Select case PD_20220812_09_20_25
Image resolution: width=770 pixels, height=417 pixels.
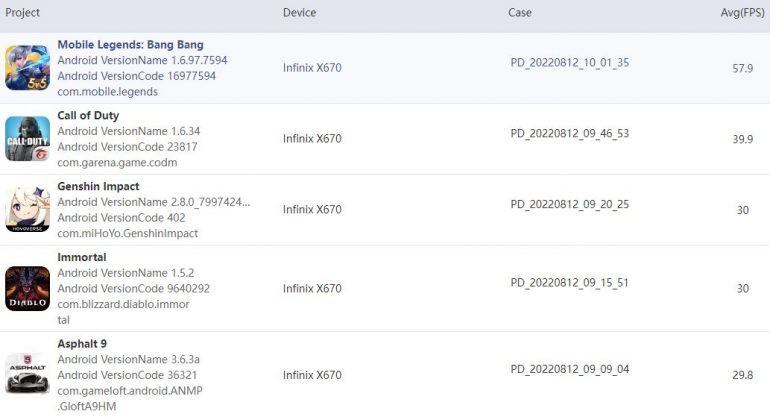coord(569,204)
